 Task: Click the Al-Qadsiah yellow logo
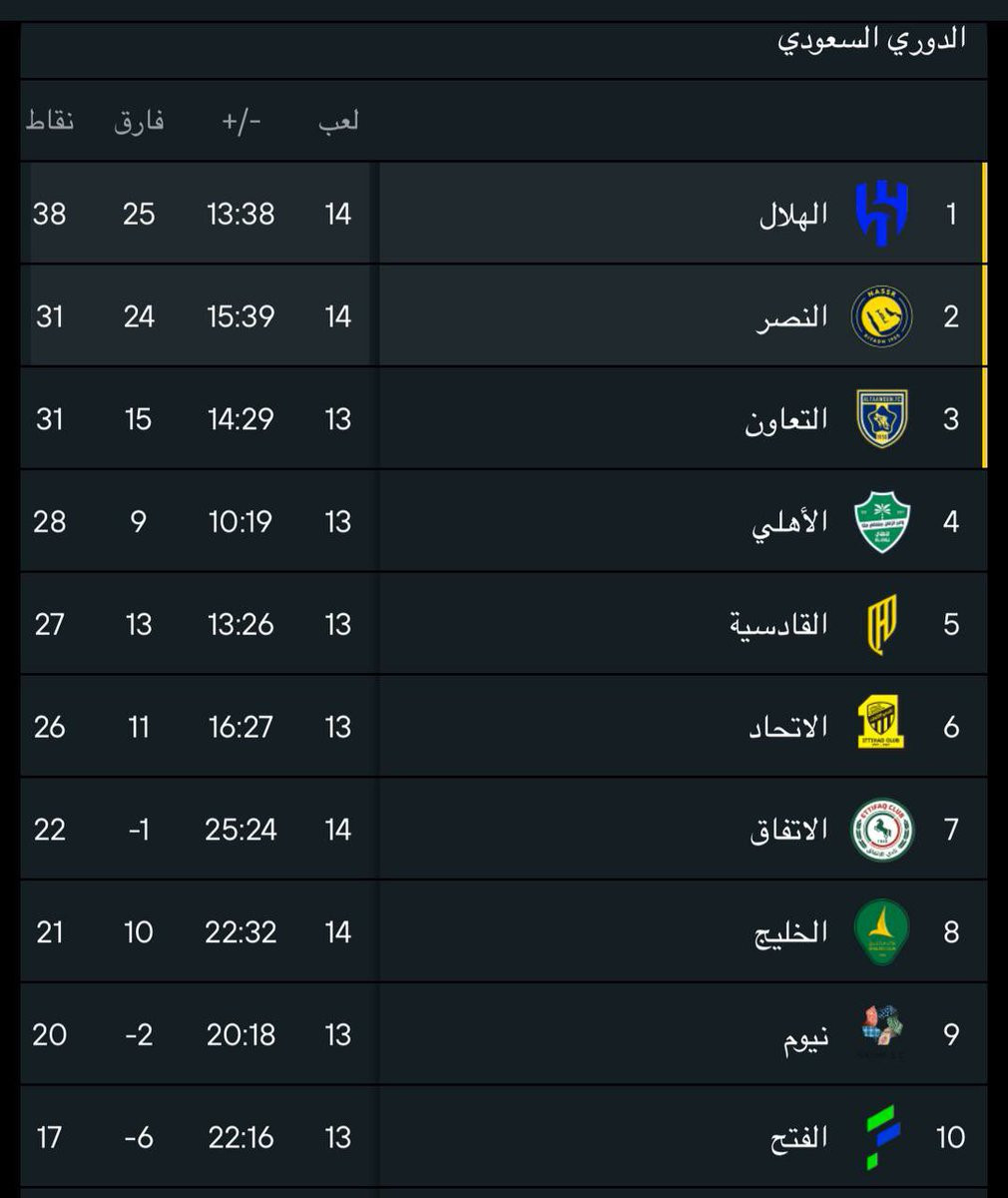pos(881,625)
